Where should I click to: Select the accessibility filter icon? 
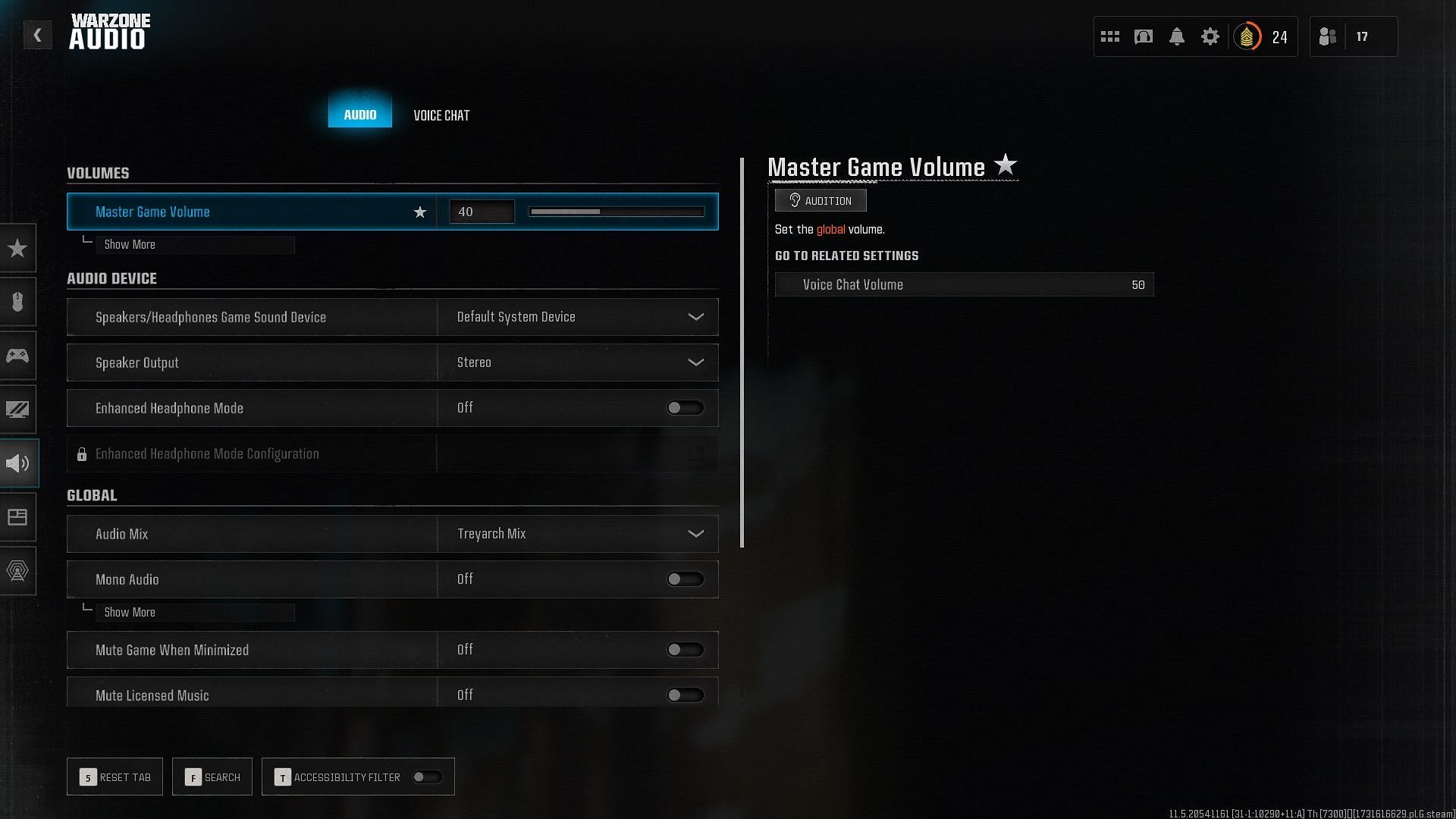point(283,777)
